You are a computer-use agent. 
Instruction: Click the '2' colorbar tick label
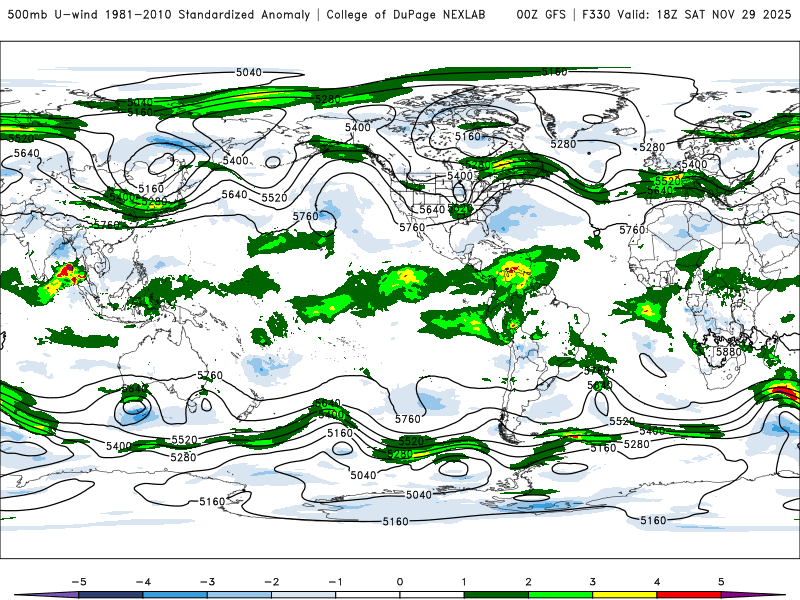pyautogui.click(x=528, y=582)
